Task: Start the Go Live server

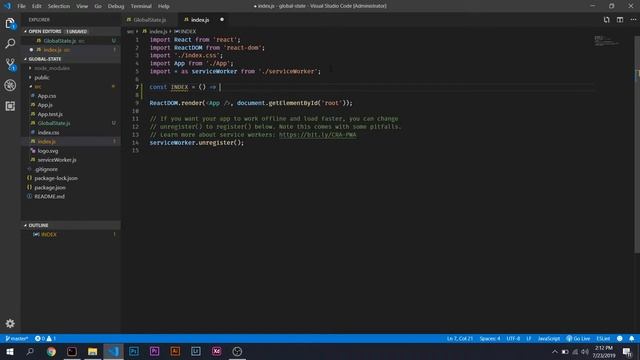Action: pyautogui.click(x=578, y=338)
